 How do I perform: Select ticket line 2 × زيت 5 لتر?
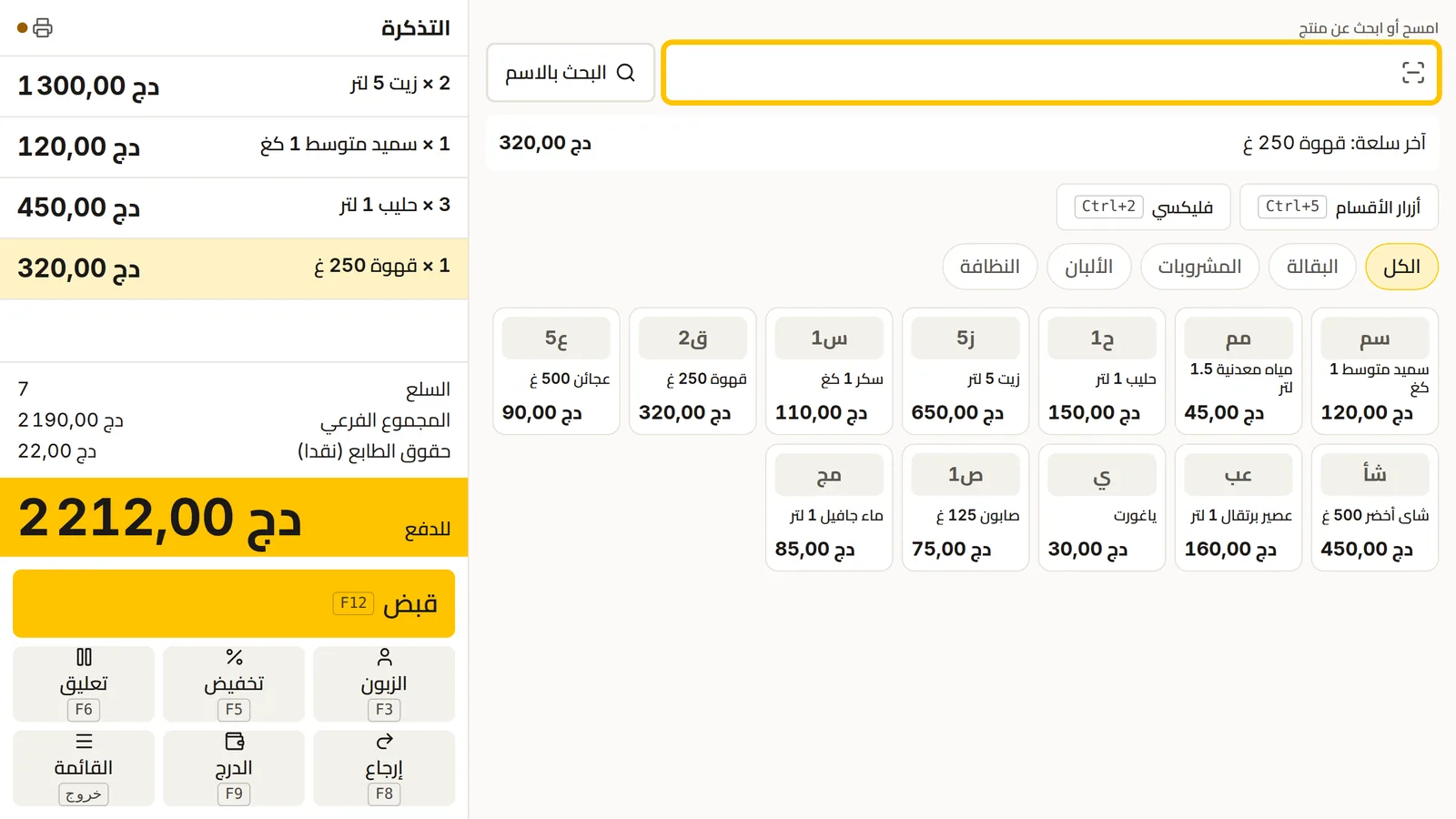[234, 86]
